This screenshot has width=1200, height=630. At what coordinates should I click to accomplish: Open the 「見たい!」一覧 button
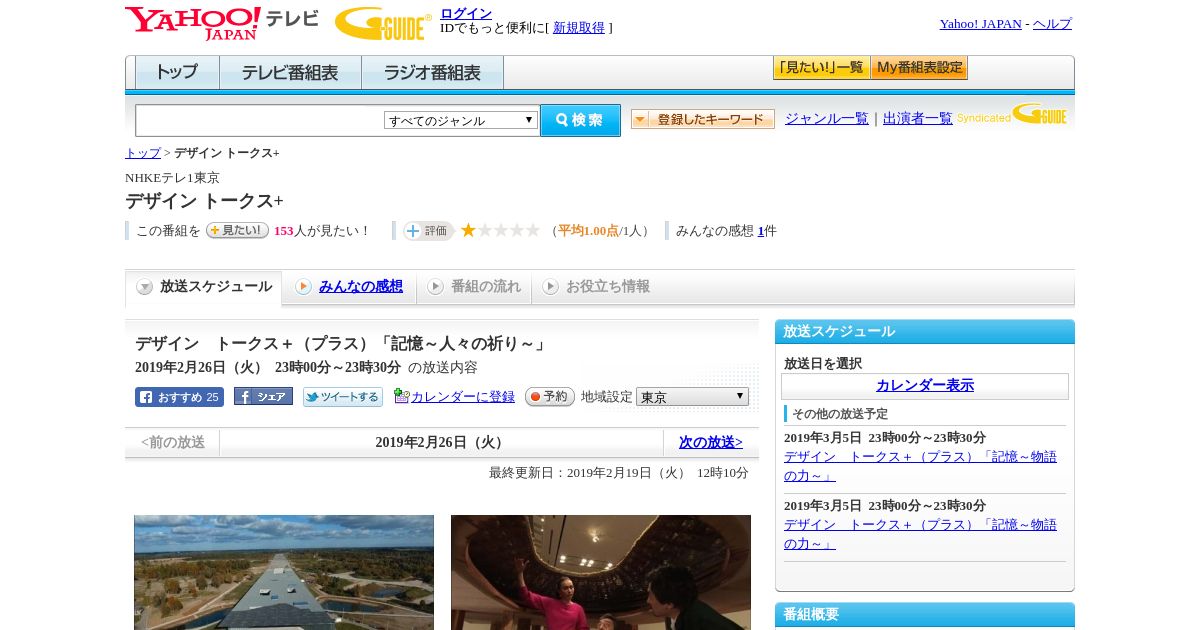point(821,68)
